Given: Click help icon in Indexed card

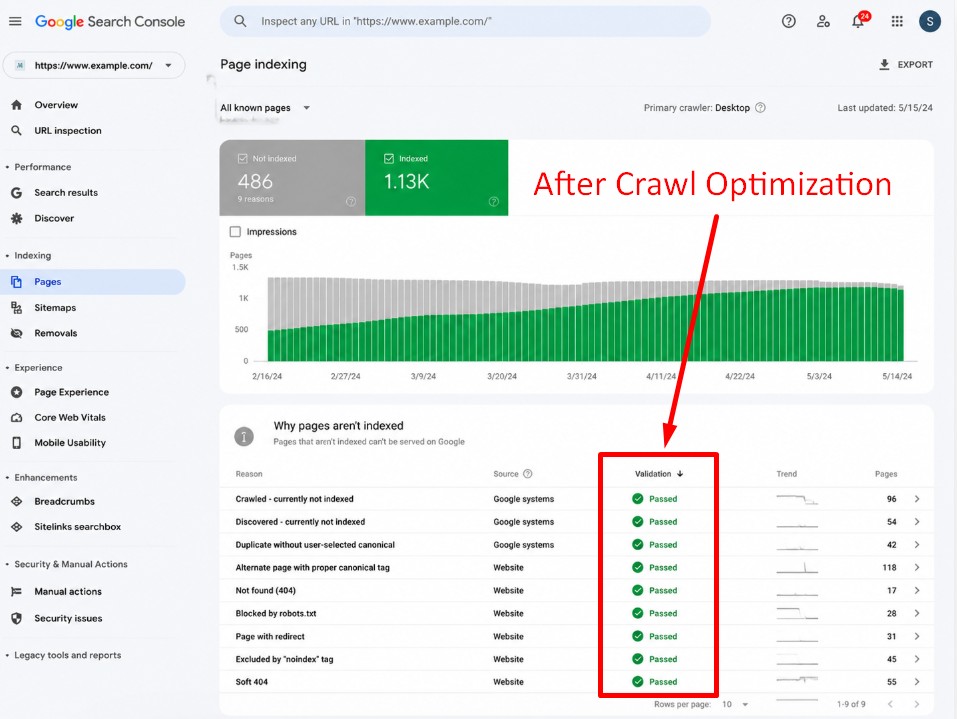Looking at the screenshot, I should [x=494, y=201].
